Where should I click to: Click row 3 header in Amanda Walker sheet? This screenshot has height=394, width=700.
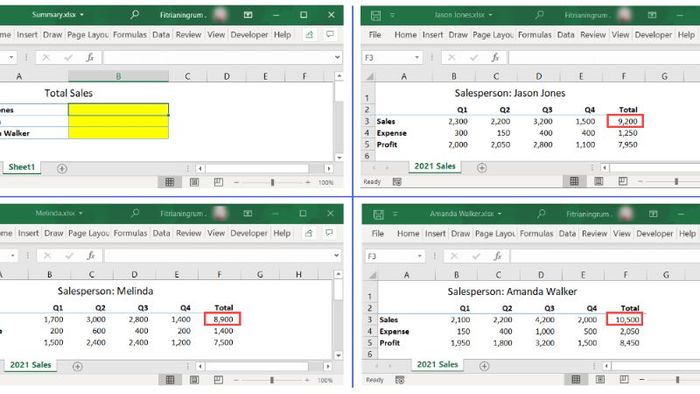click(370, 319)
